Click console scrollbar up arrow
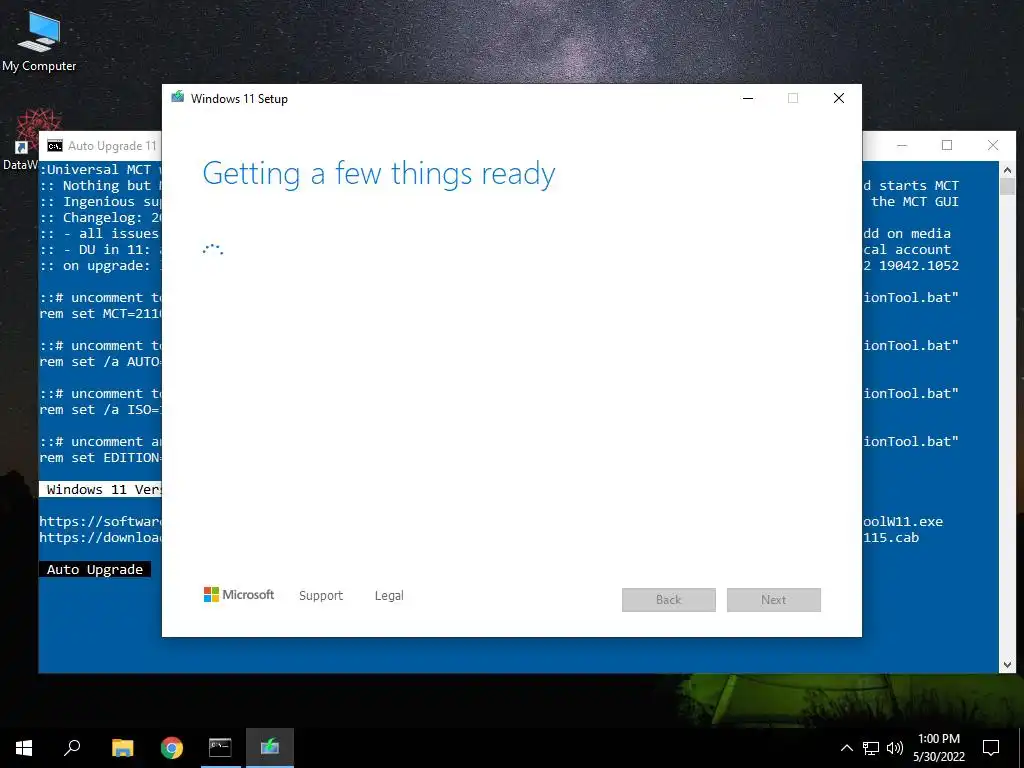 [1007, 170]
